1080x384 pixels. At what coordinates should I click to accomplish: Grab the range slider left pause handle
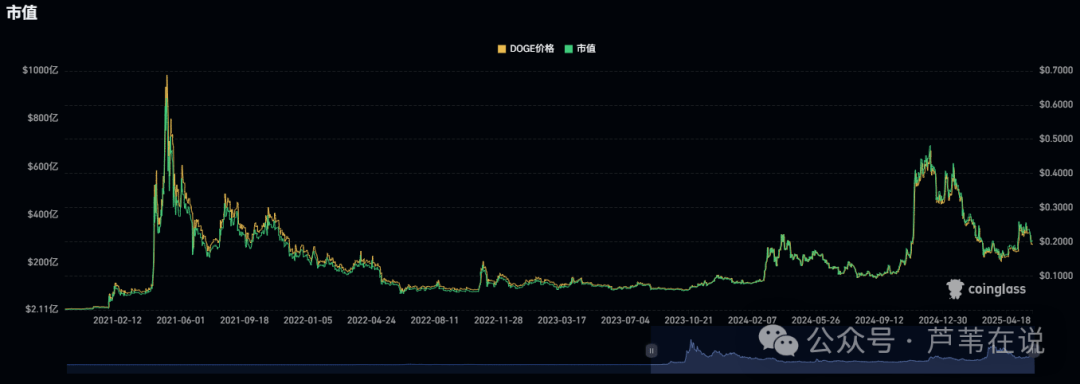tap(651, 350)
